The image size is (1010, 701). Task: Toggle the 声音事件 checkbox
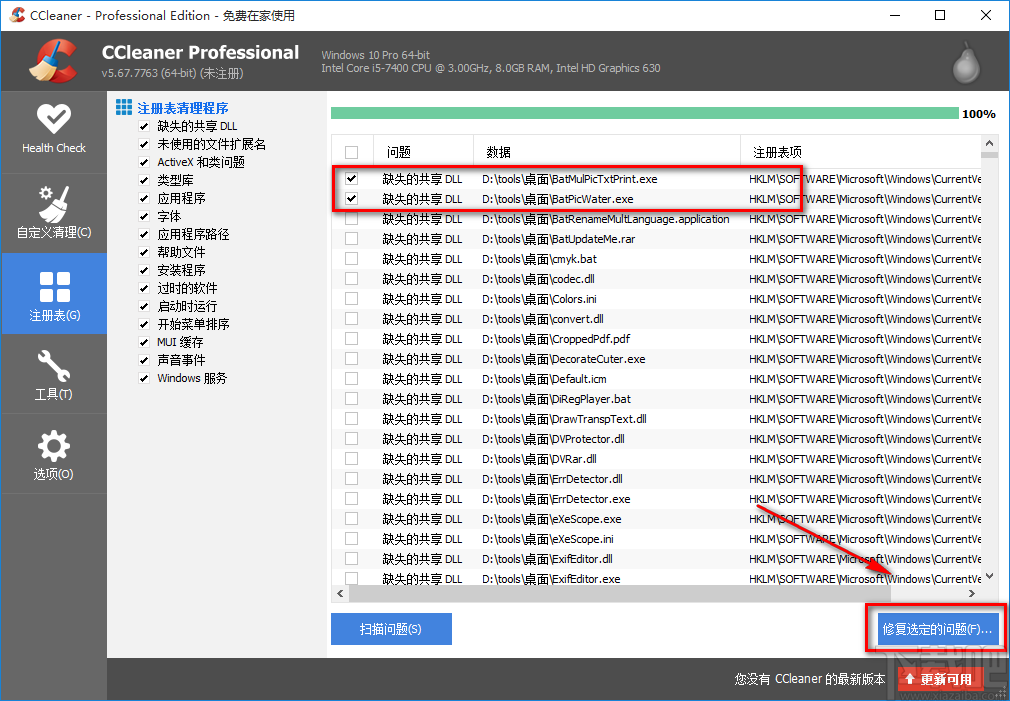(x=144, y=360)
